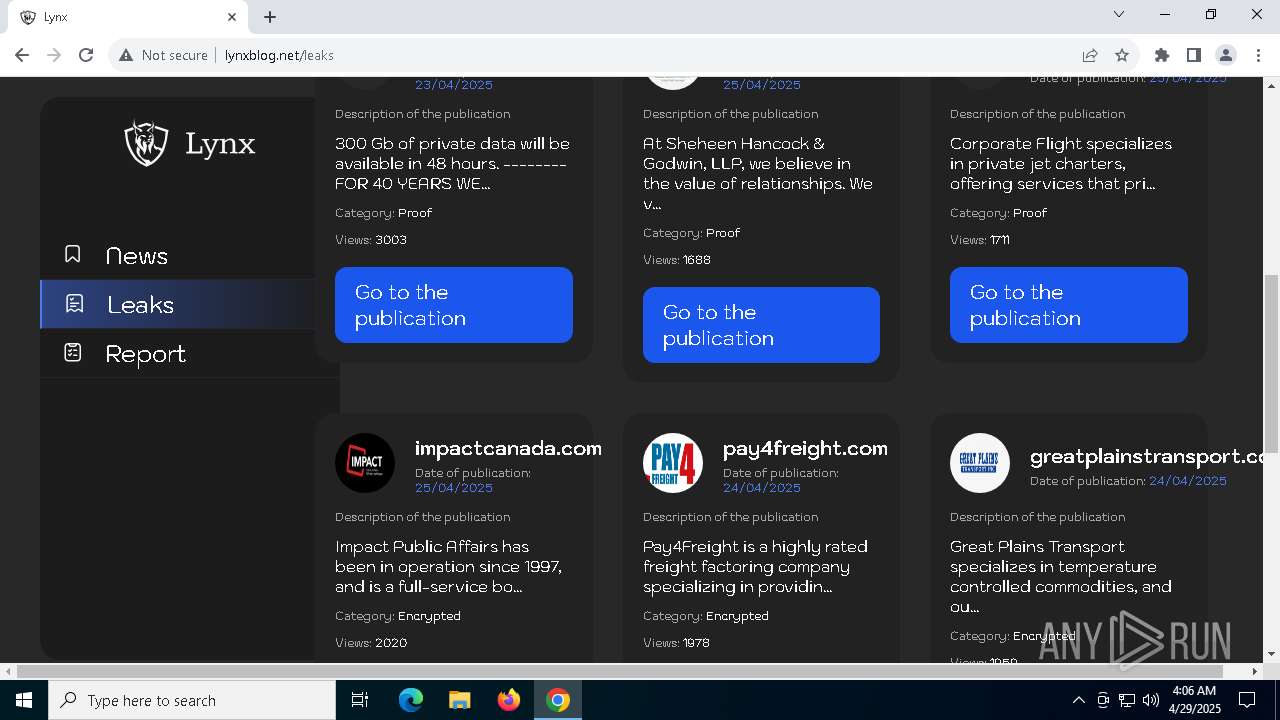The image size is (1280, 720).
Task: Go to the Sheheen Hancock publication
Action: [761, 325]
